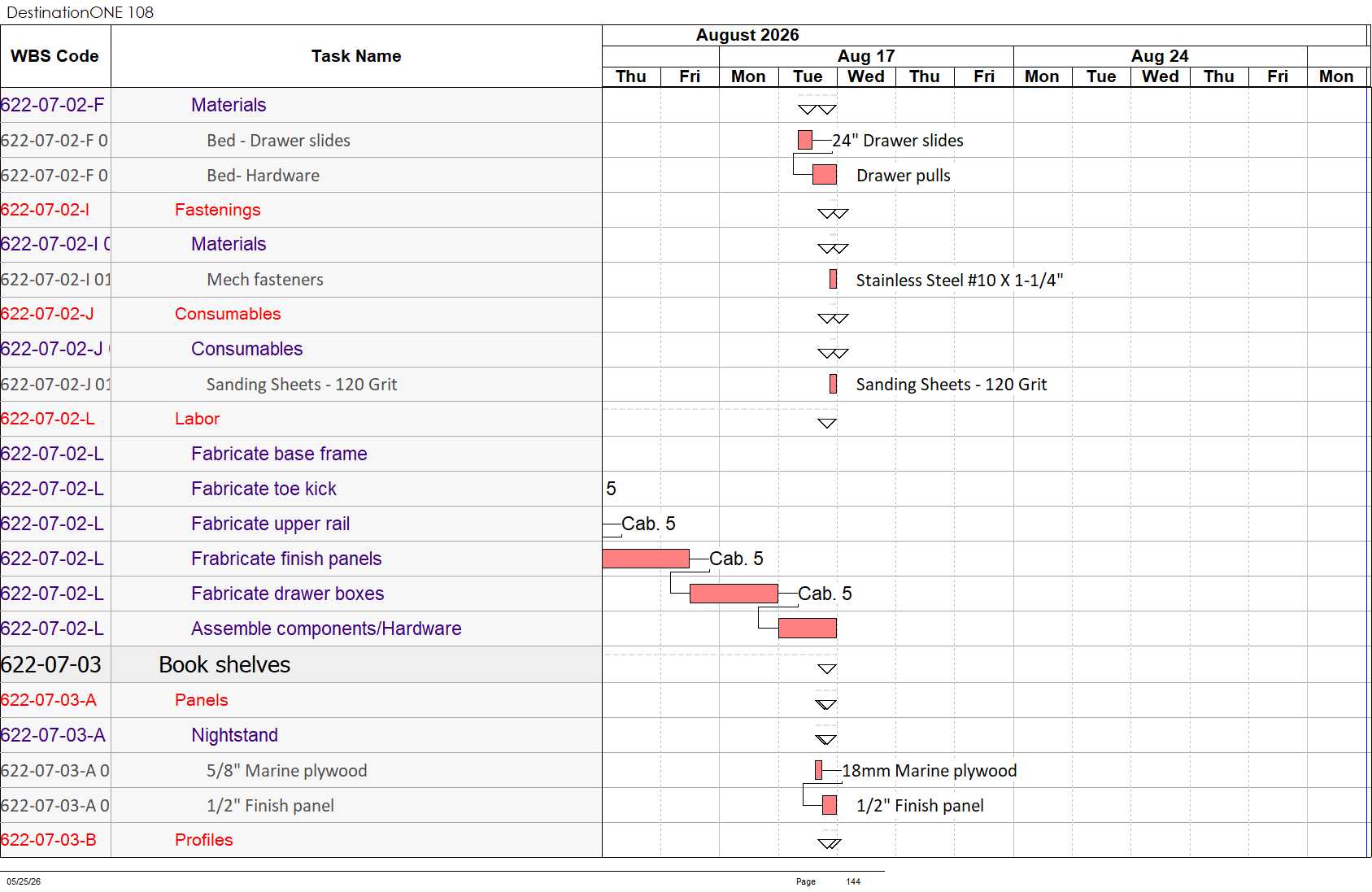Click the Drawer pulls Gantt bar
The height and width of the screenshot is (892, 1372).
tap(825, 175)
